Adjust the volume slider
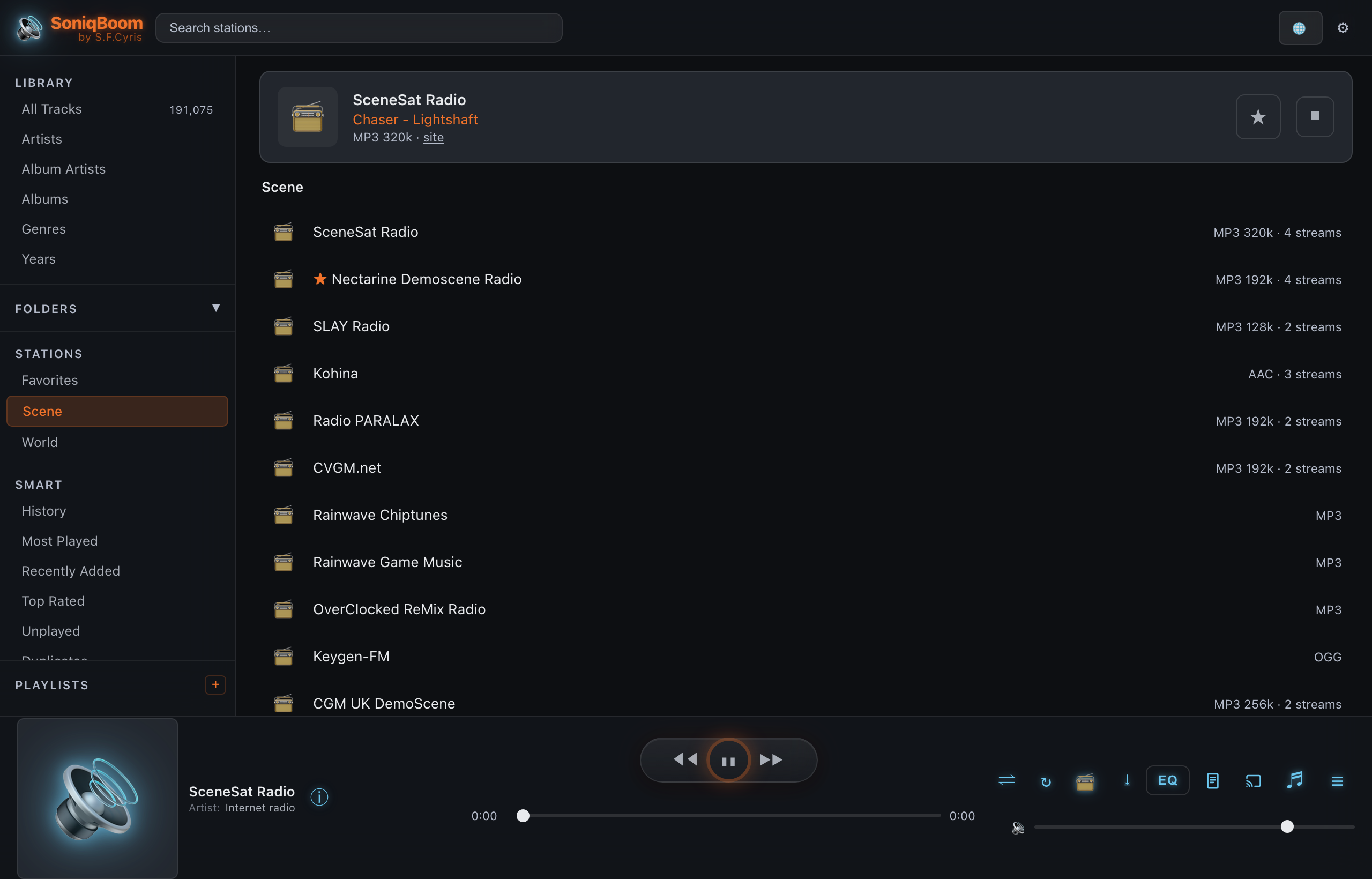1372x879 pixels. [1194, 827]
